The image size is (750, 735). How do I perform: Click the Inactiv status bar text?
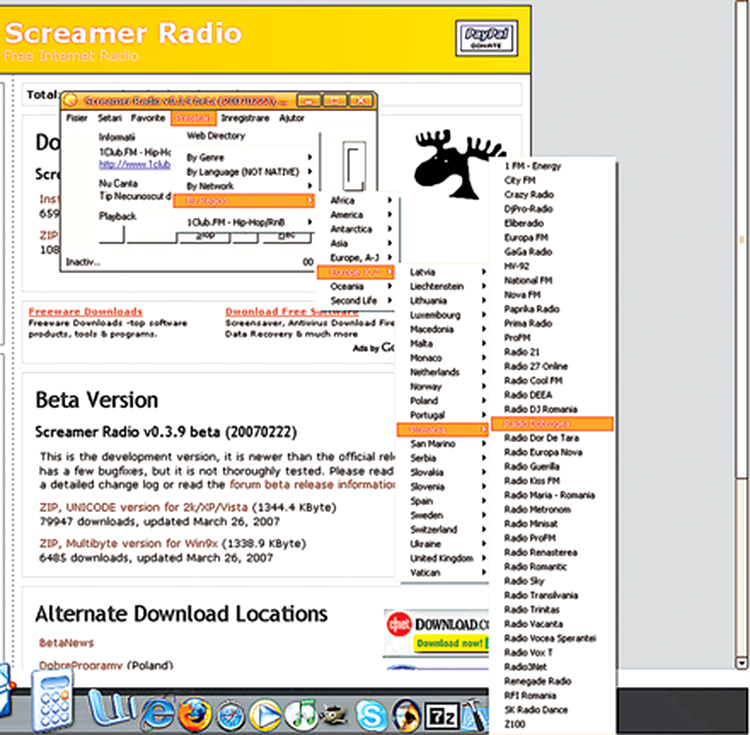click(x=83, y=262)
